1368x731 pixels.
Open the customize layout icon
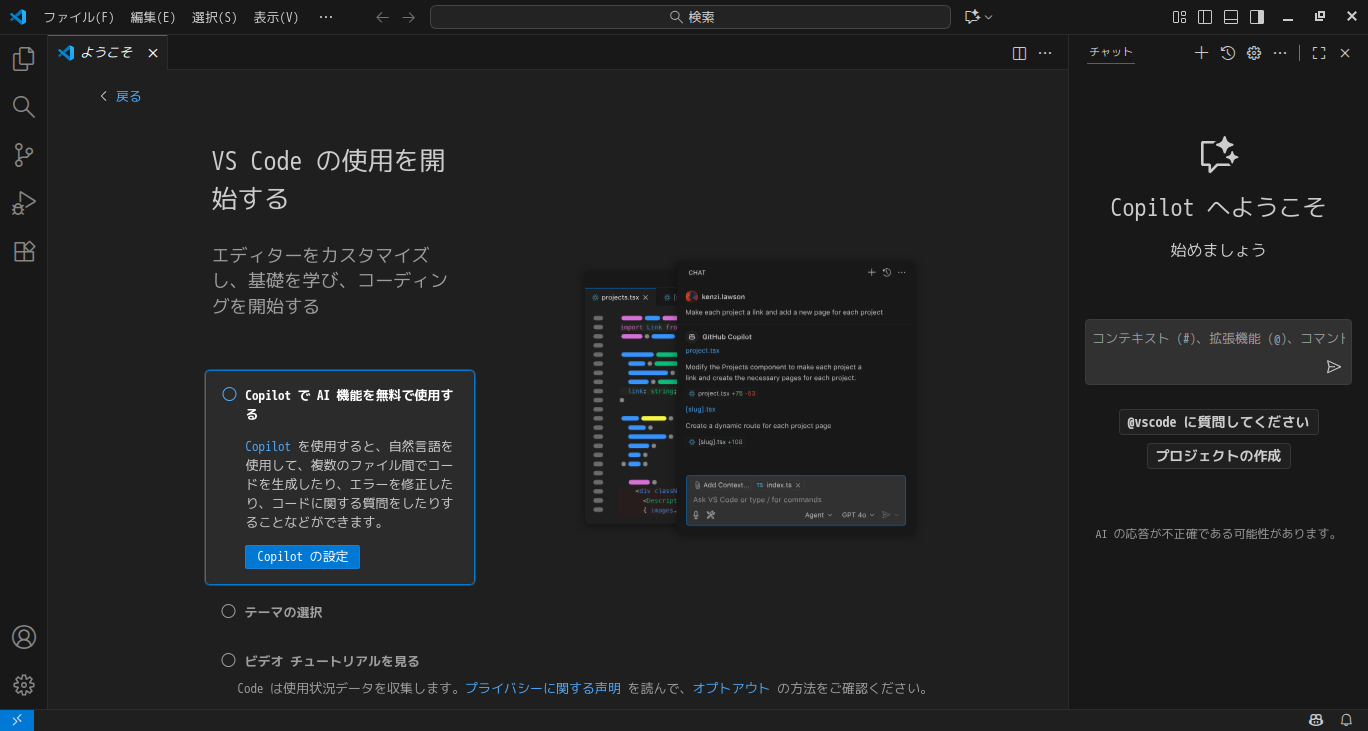pyautogui.click(x=1180, y=17)
